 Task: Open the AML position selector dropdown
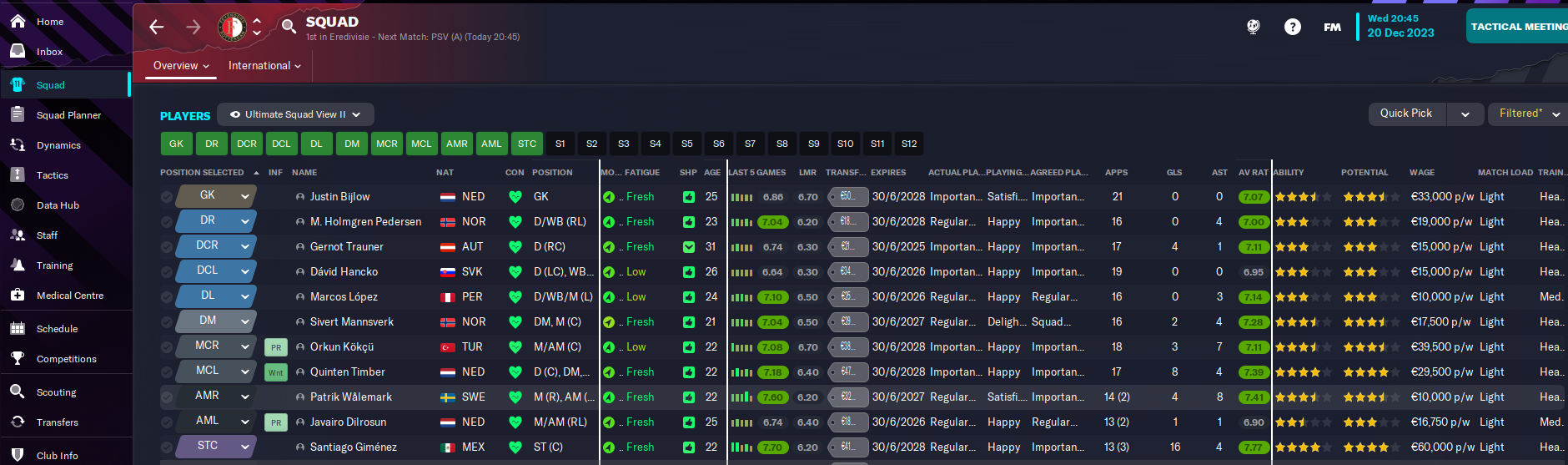point(216,421)
